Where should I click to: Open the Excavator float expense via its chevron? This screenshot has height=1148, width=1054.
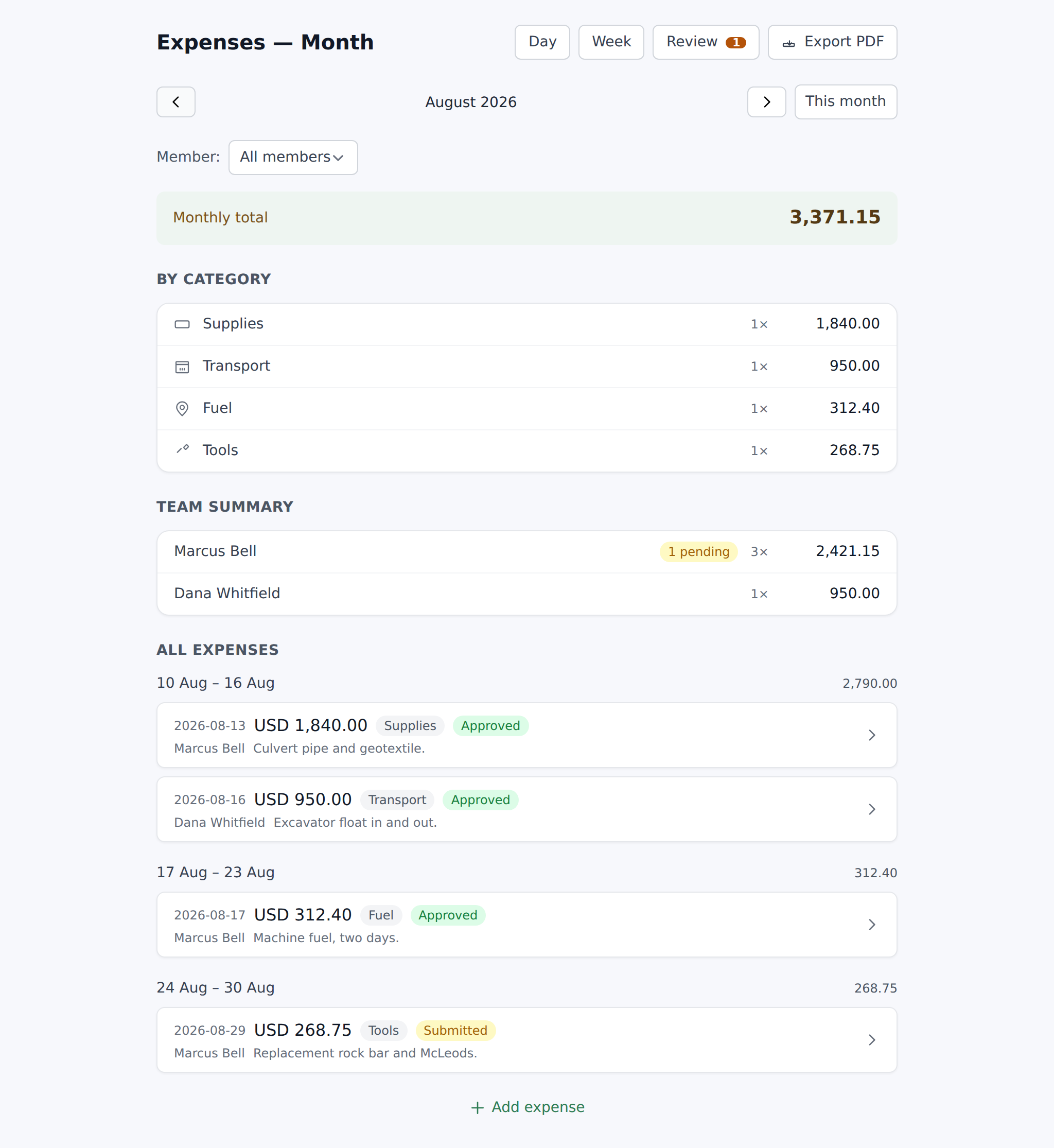(x=871, y=809)
